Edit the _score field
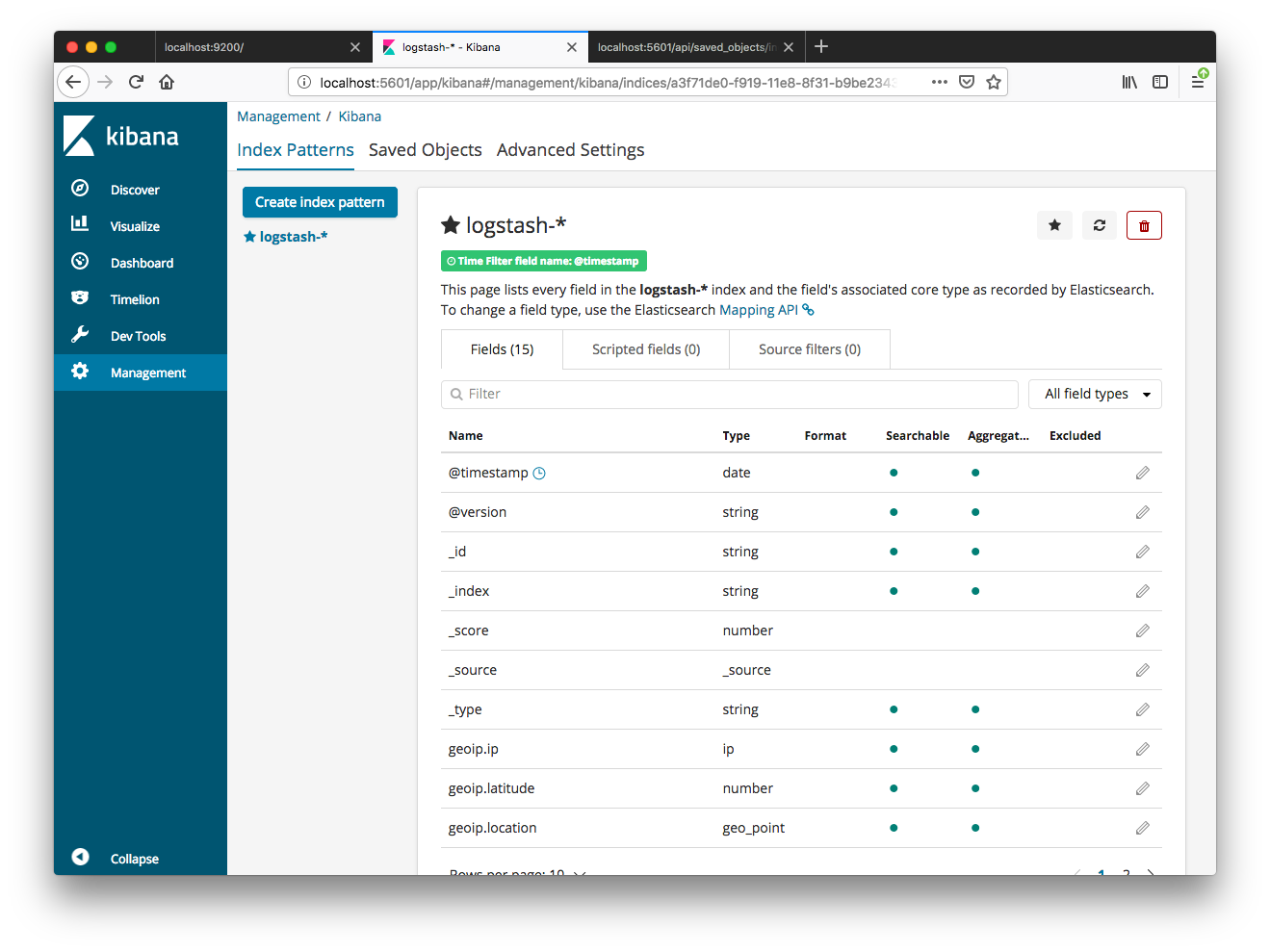The width and height of the screenshot is (1270, 952). pyautogui.click(x=1142, y=630)
